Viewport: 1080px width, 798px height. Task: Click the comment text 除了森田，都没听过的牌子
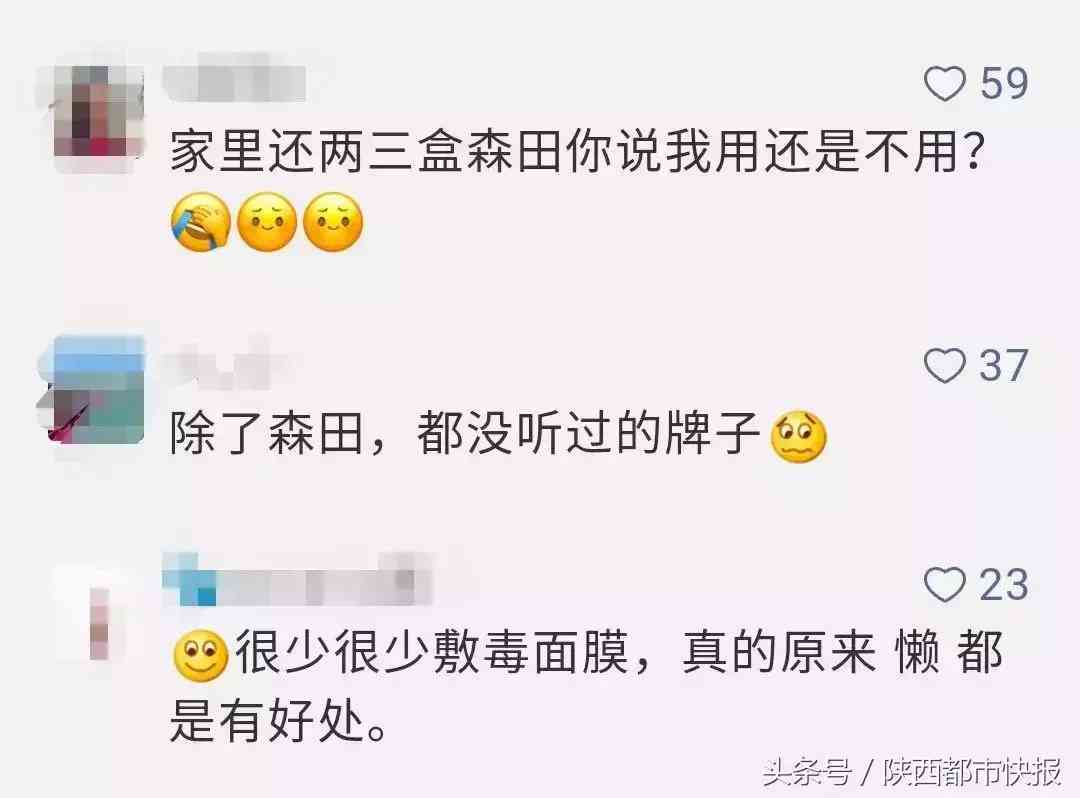(464, 433)
